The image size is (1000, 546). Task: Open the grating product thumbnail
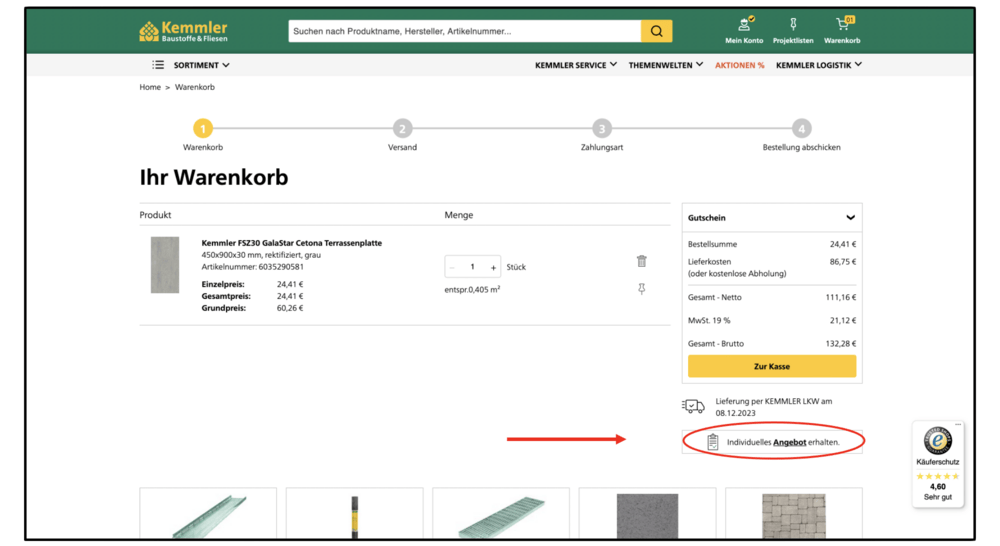(501, 515)
